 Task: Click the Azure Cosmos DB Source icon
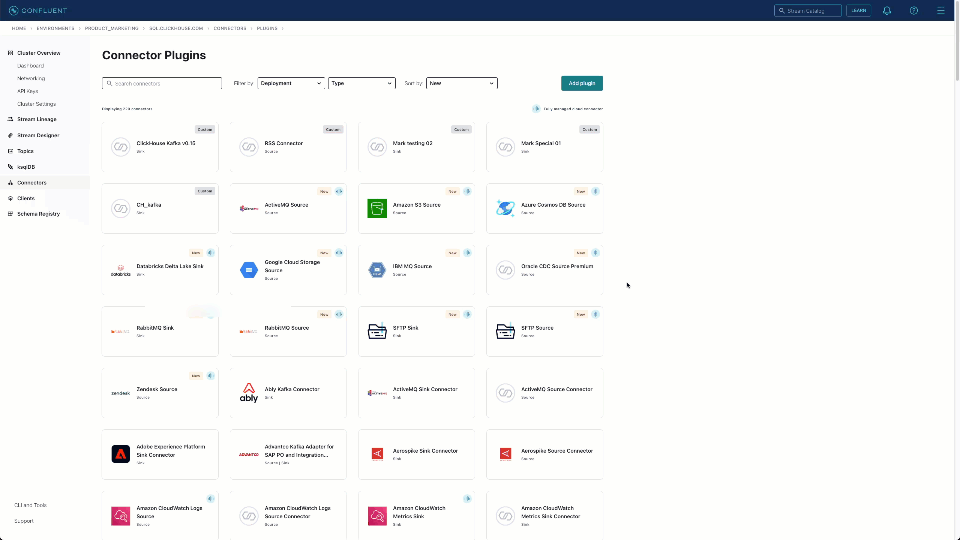(x=504, y=208)
